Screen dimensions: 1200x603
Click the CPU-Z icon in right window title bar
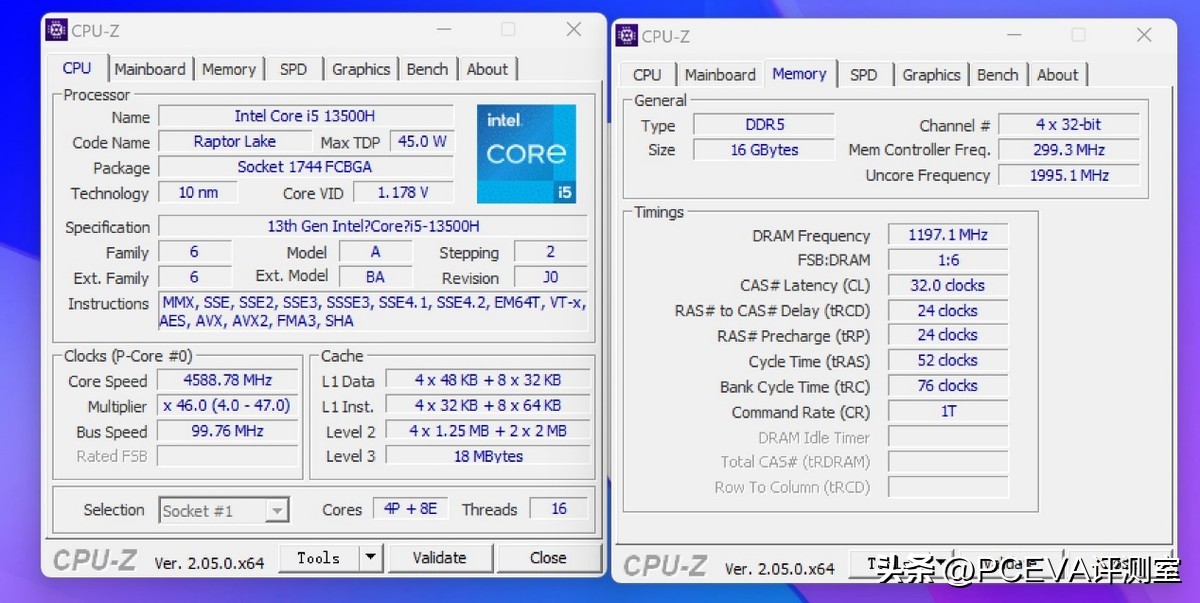coord(627,35)
